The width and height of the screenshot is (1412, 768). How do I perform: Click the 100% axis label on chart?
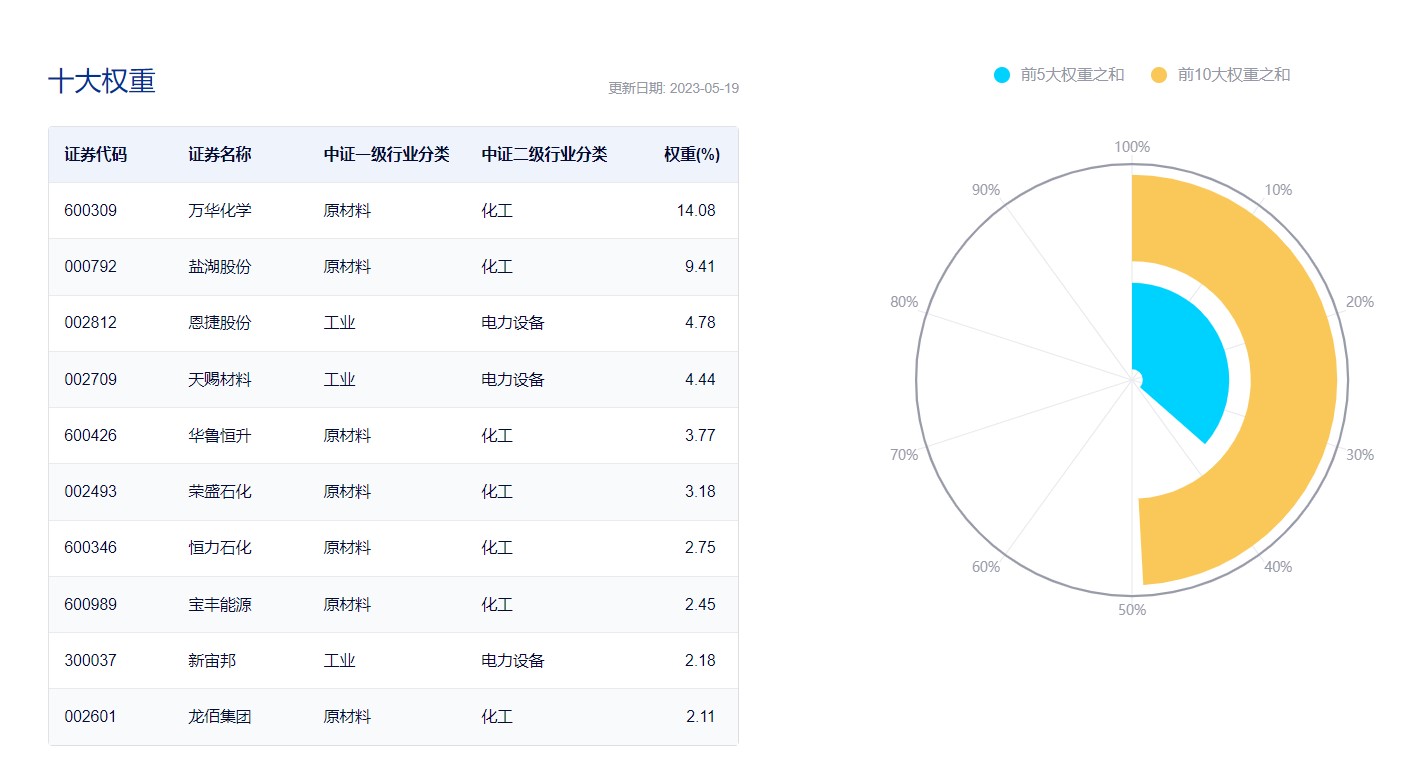(1132, 147)
